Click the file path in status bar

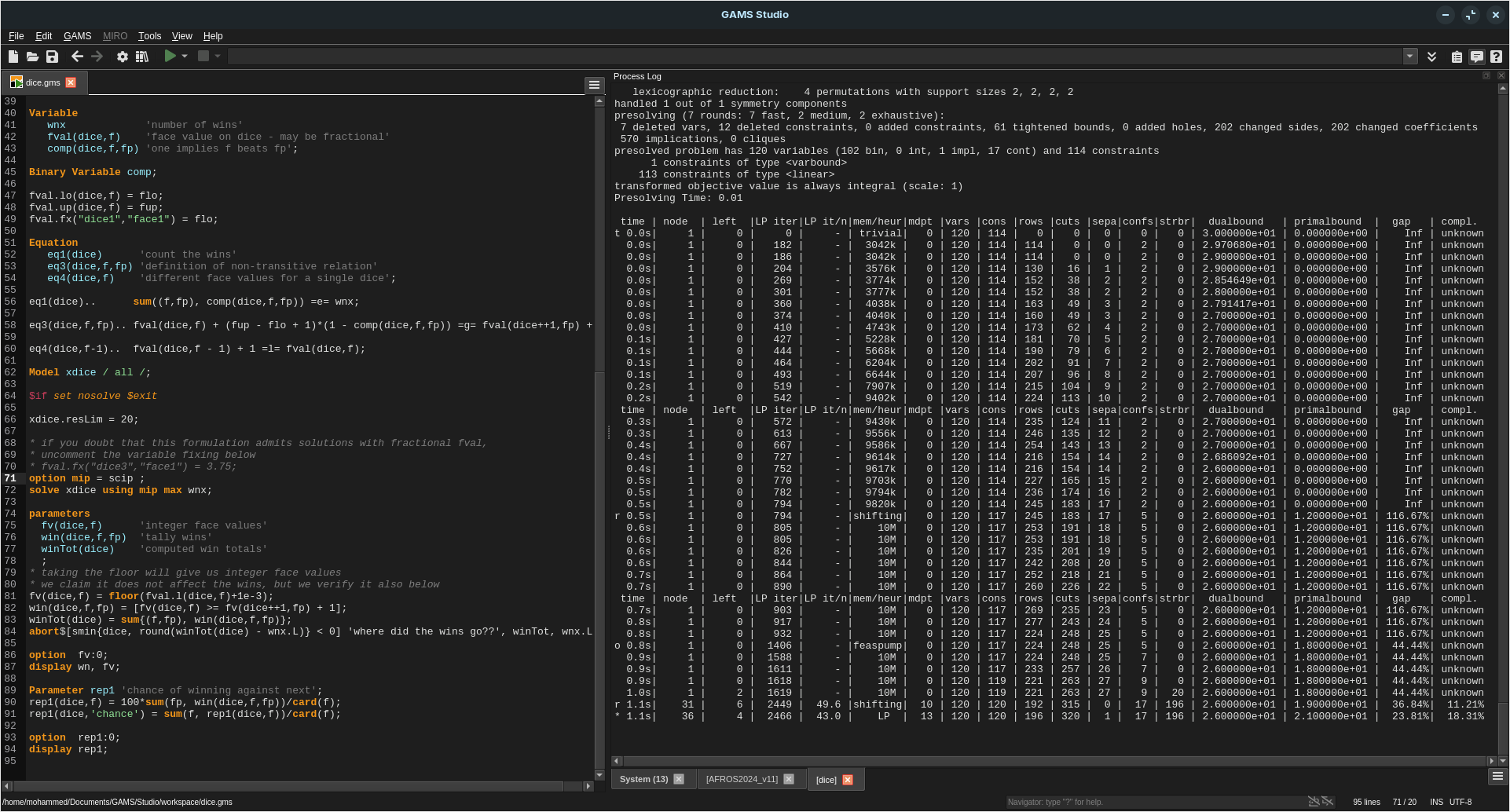pos(117,802)
